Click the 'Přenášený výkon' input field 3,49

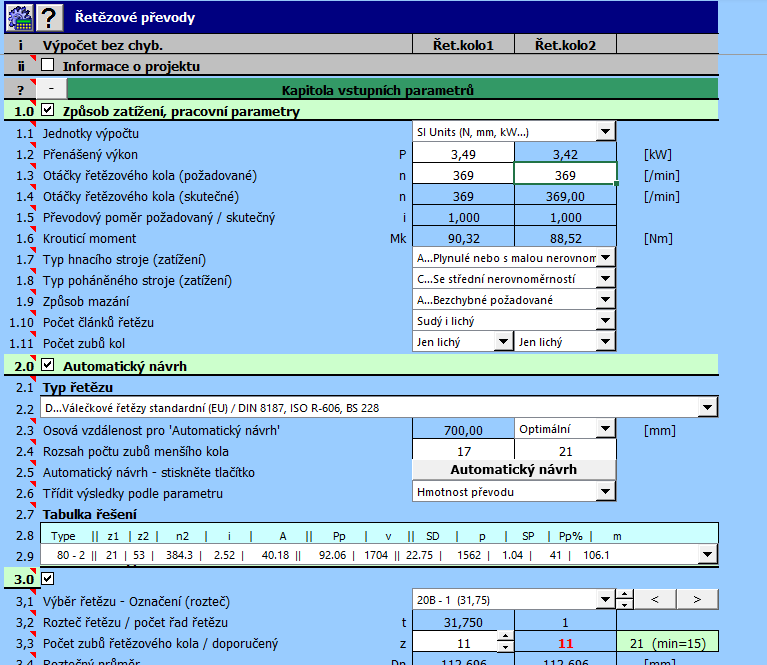pyautogui.click(x=463, y=154)
